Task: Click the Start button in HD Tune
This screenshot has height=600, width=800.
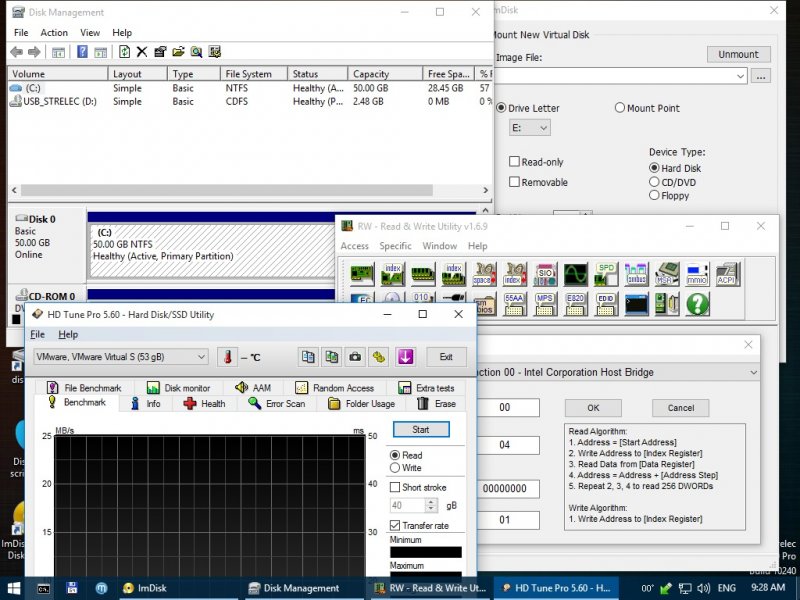Action: (x=421, y=430)
